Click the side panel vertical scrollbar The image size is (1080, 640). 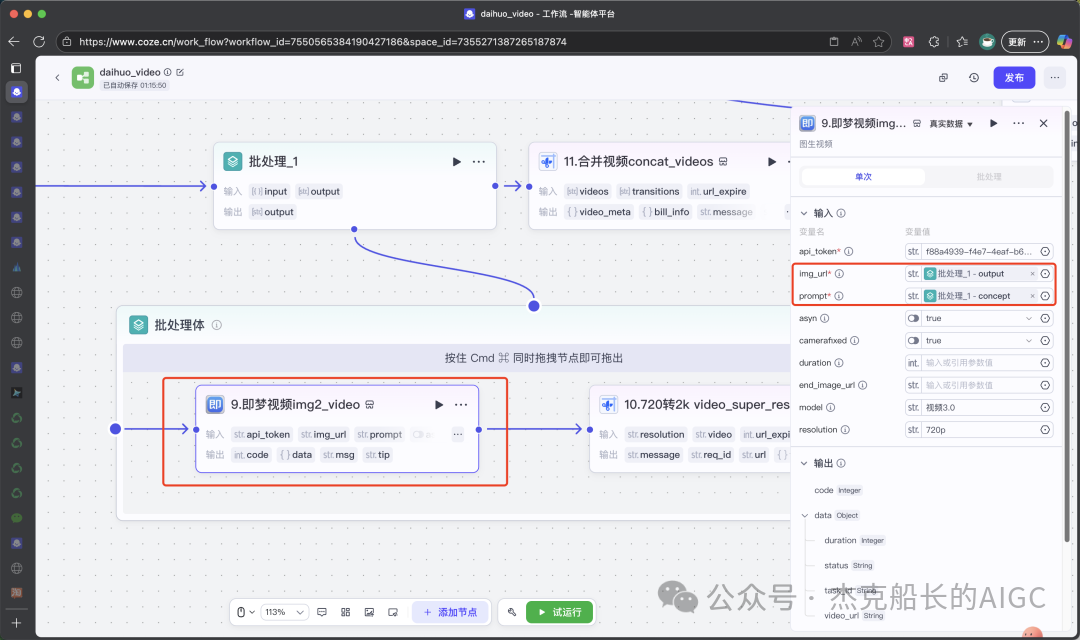(x=1066, y=327)
